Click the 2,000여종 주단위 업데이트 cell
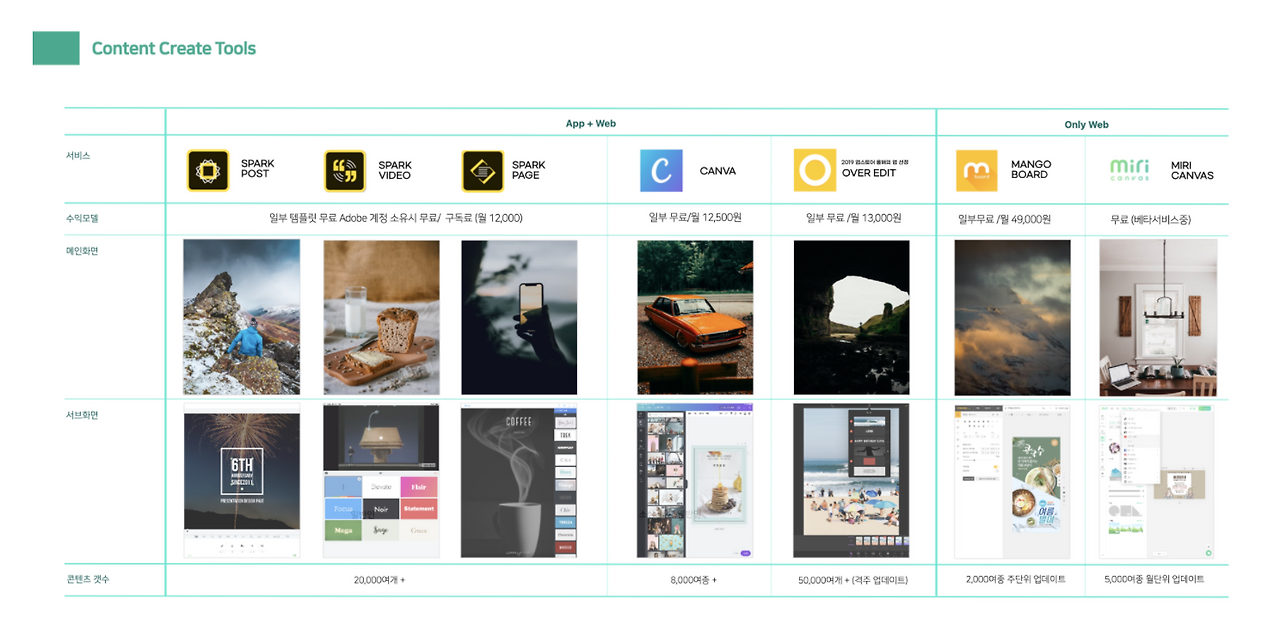The image size is (1280, 636). tap(1016, 580)
